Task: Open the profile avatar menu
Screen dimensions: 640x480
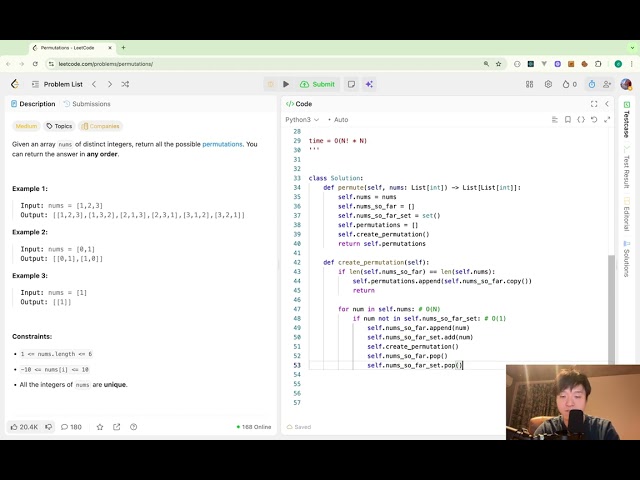Action: [626, 84]
